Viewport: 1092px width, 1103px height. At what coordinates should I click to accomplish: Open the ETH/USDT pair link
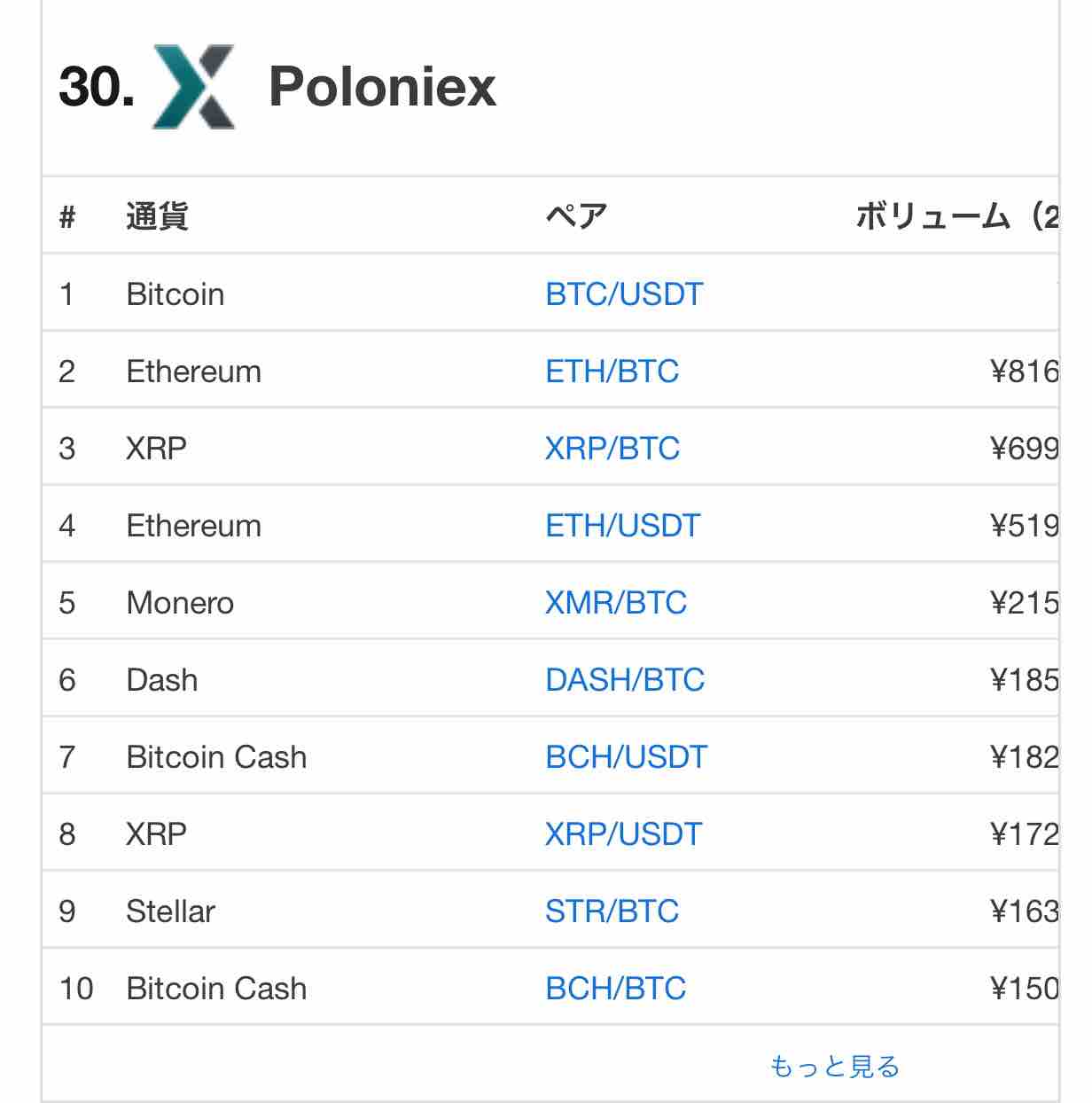tap(622, 525)
